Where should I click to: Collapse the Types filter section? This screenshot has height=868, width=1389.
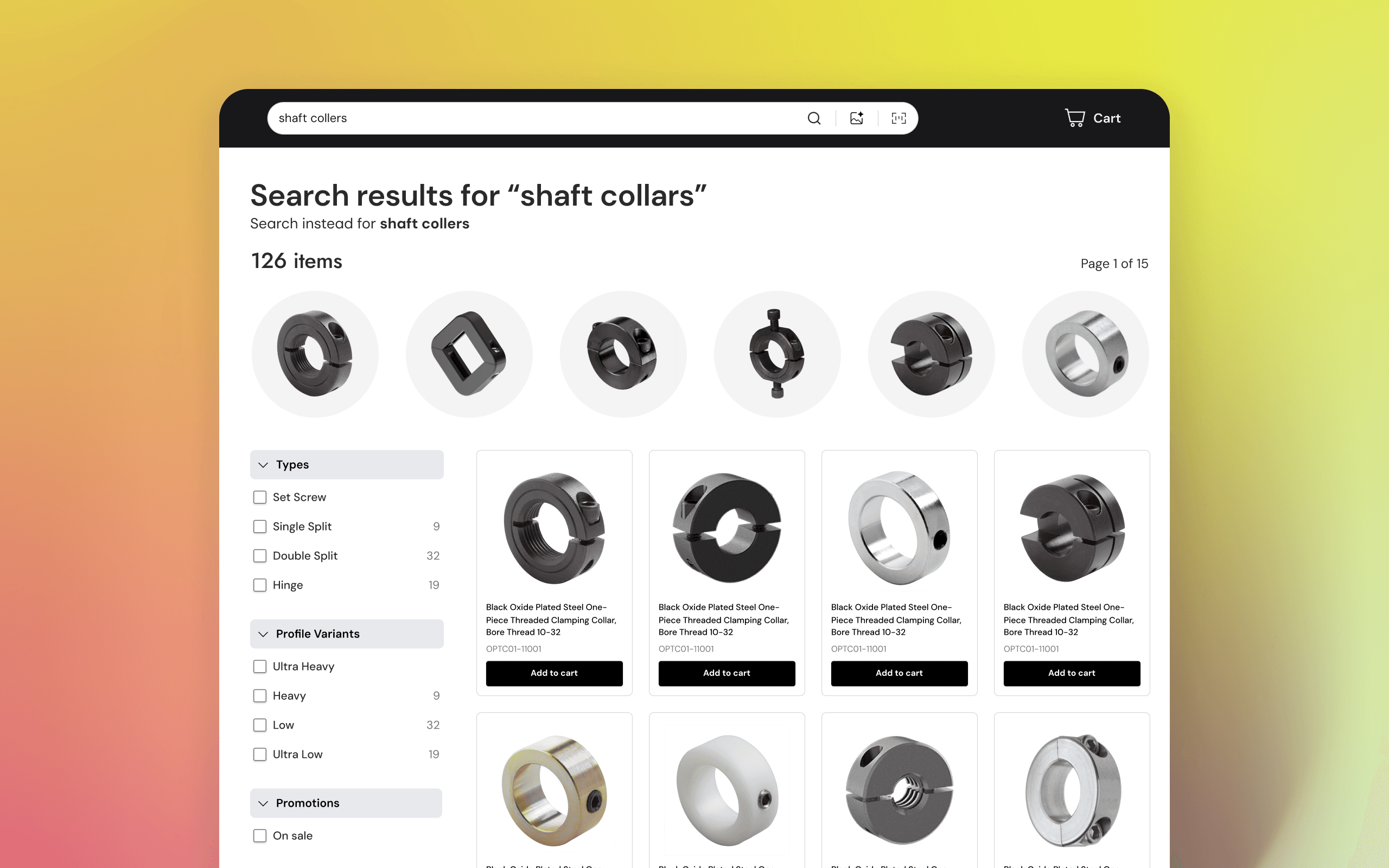[x=347, y=464]
